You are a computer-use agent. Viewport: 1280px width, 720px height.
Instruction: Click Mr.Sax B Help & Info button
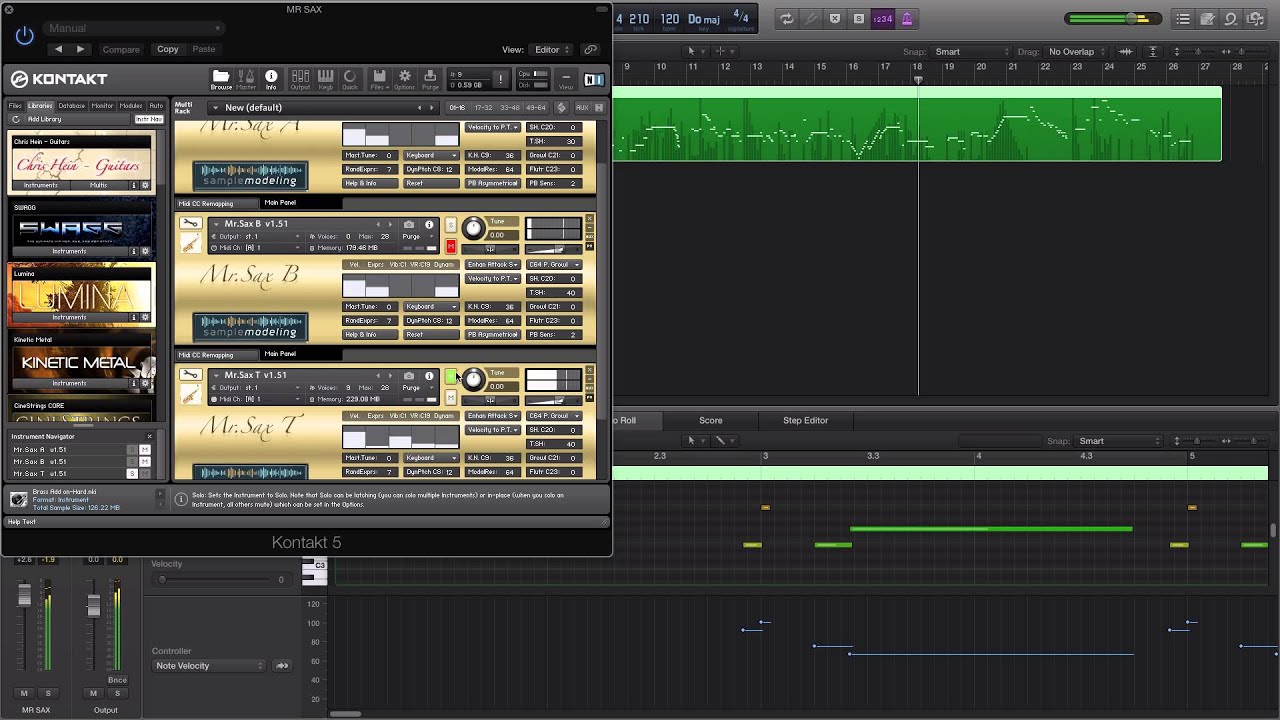[370, 335]
